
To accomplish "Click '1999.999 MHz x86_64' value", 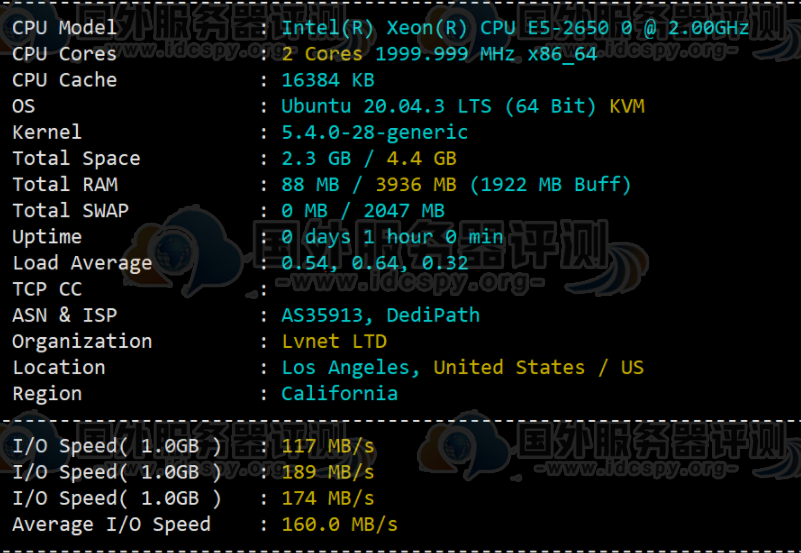I will tap(486, 54).
